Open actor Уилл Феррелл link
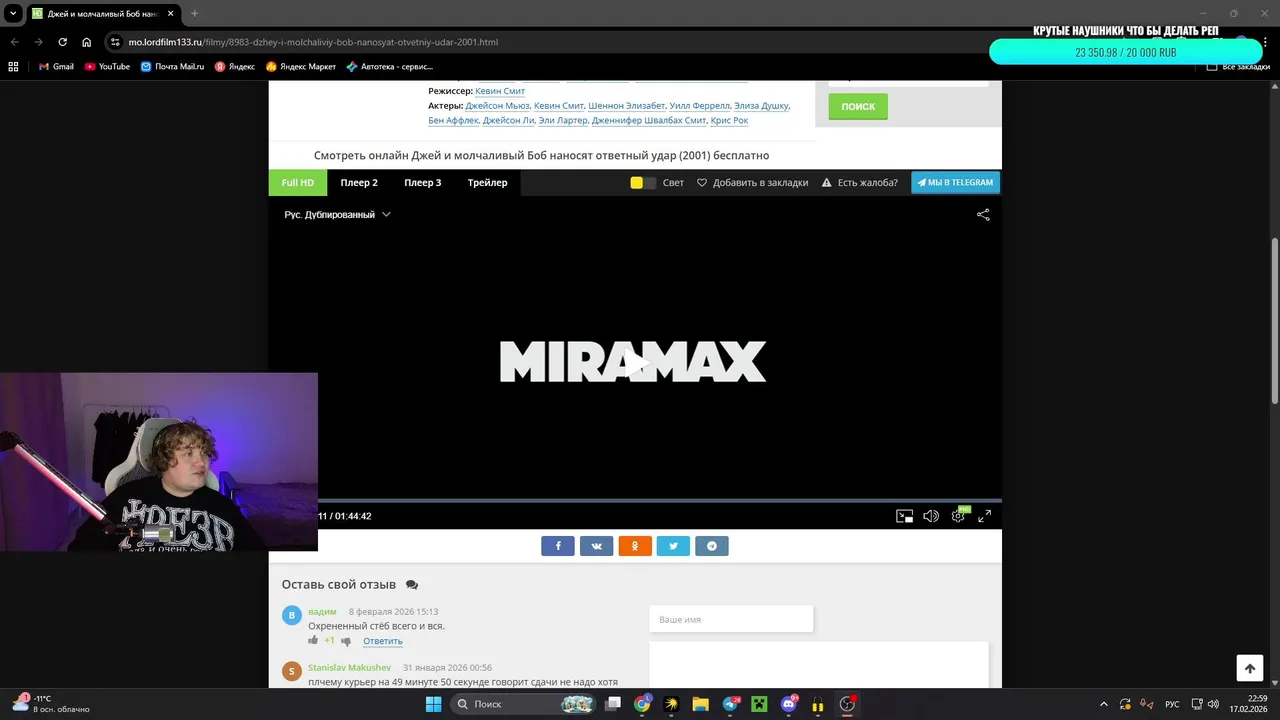Viewport: 1280px width, 720px height. point(698,105)
